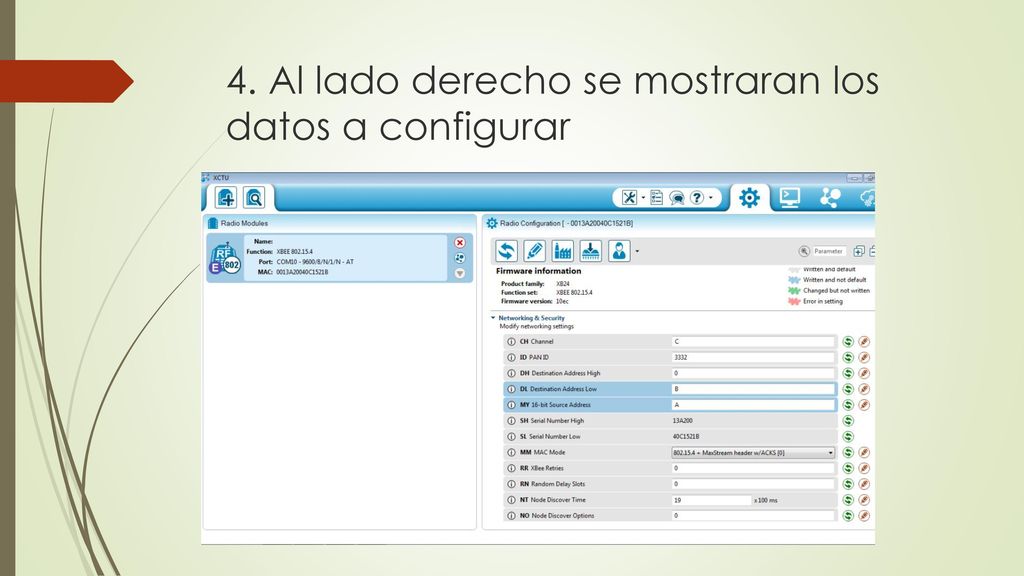The width and height of the screenshot is (1024, 576).
Task: Refresh the MM MAC Mode parameter
Action: (x=848, y=452)
